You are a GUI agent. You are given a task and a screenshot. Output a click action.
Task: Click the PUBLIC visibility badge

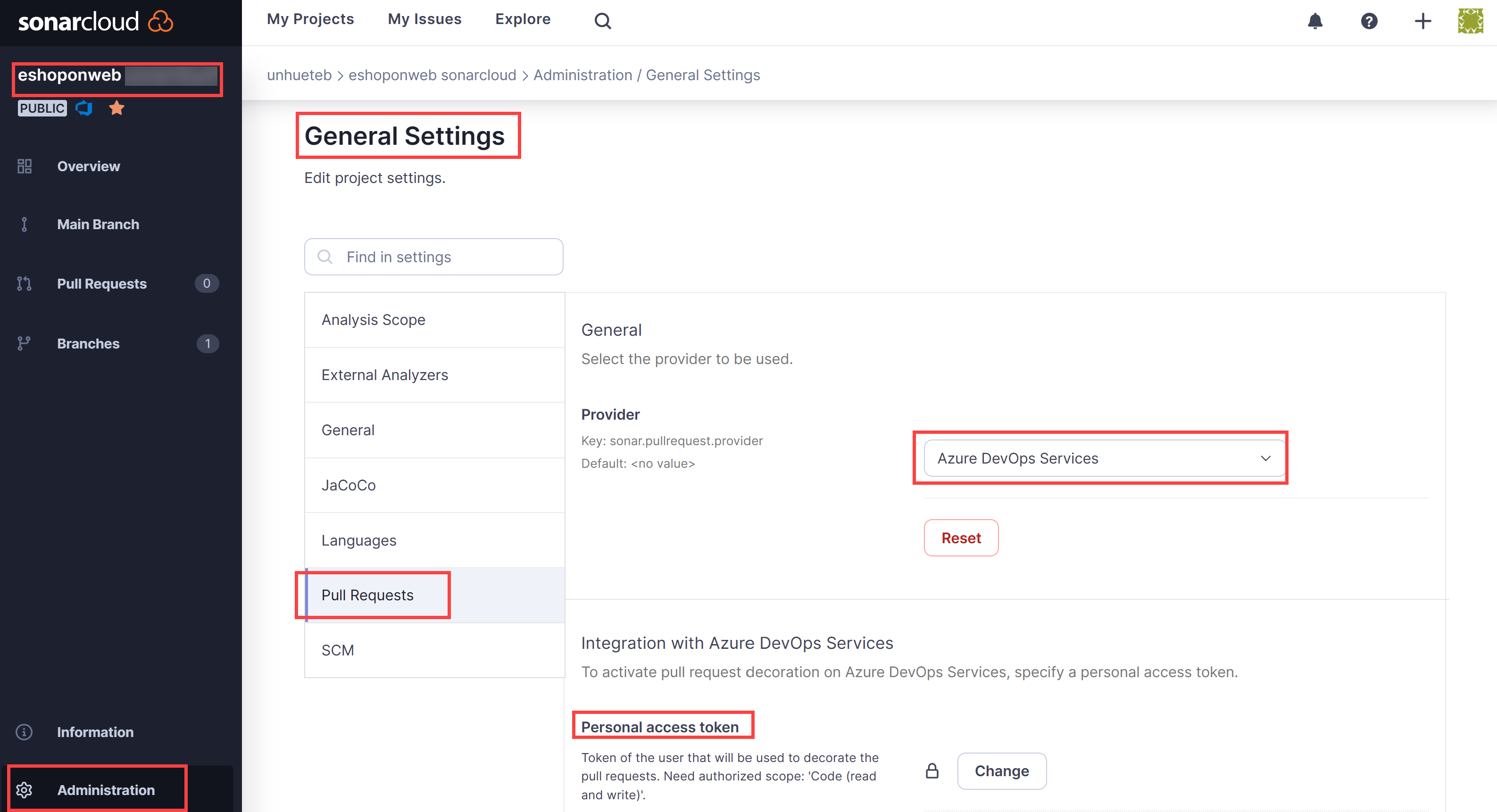pyautogui.click(x=42, y=108)
